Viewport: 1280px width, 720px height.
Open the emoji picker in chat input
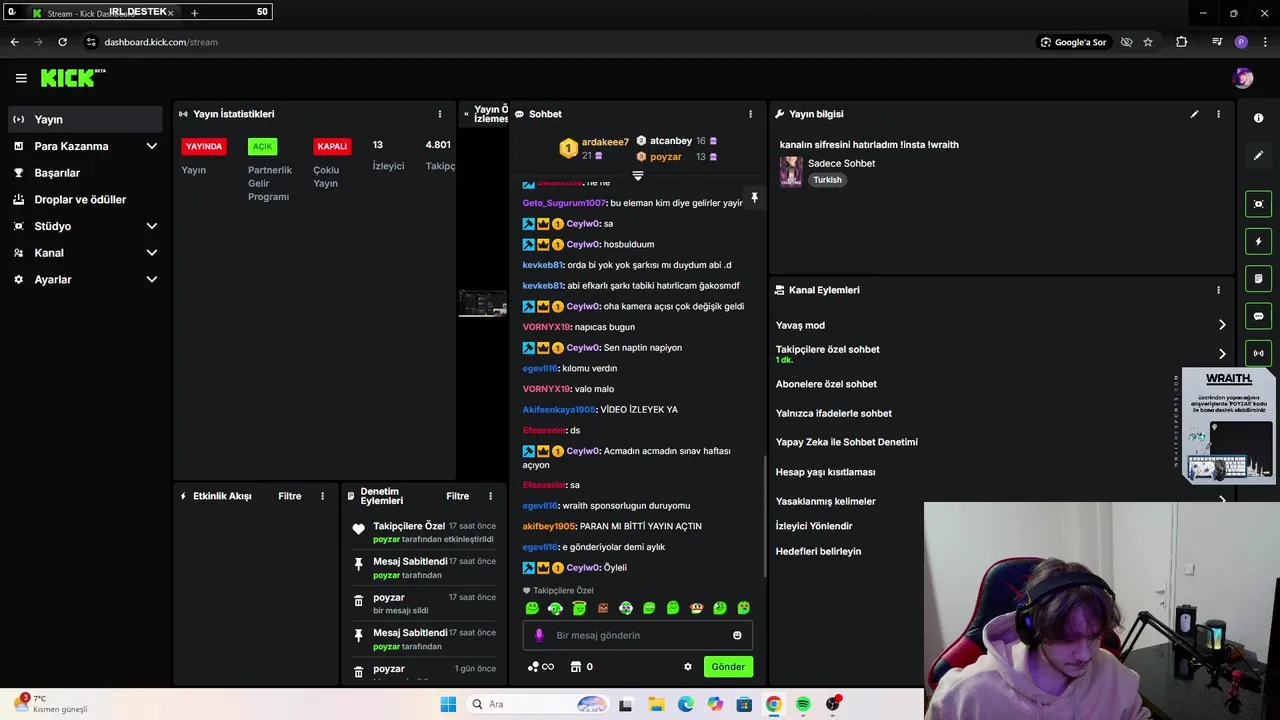(737, 635)
